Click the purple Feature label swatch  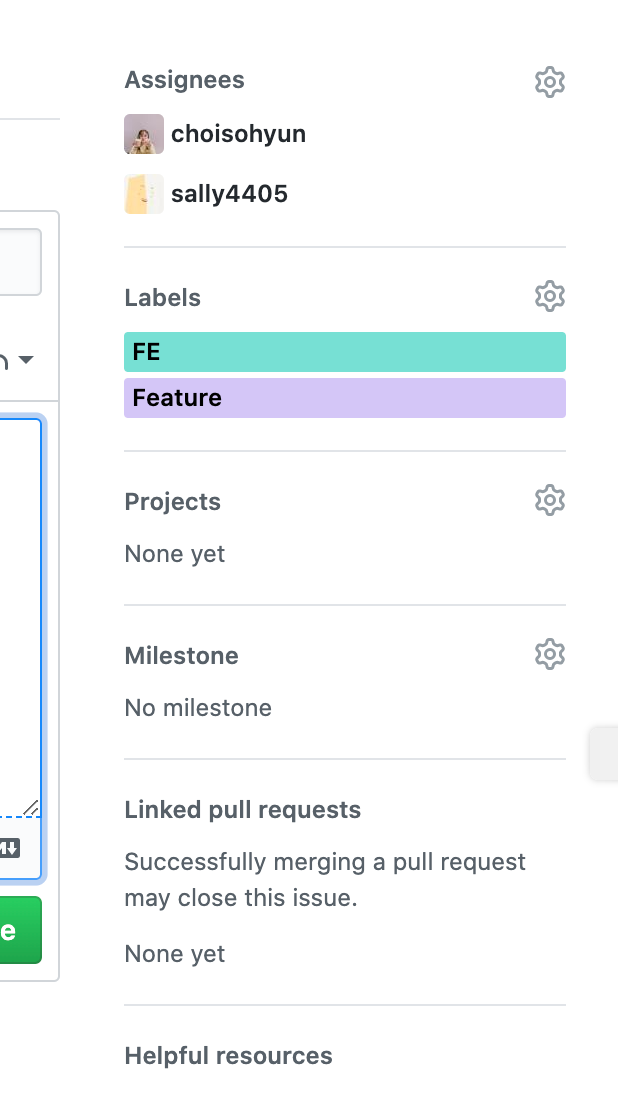pyautogui.click(x=344, y=397)
